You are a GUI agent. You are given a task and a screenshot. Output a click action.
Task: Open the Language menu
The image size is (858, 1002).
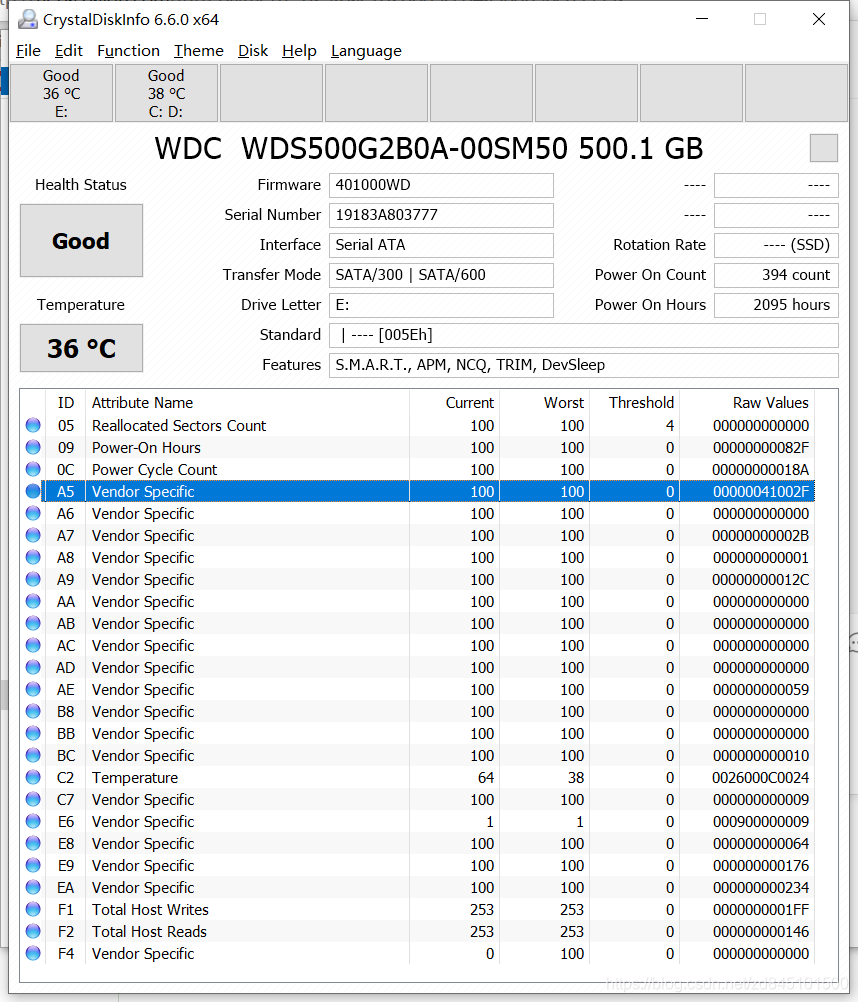click(x=366, y=50)
